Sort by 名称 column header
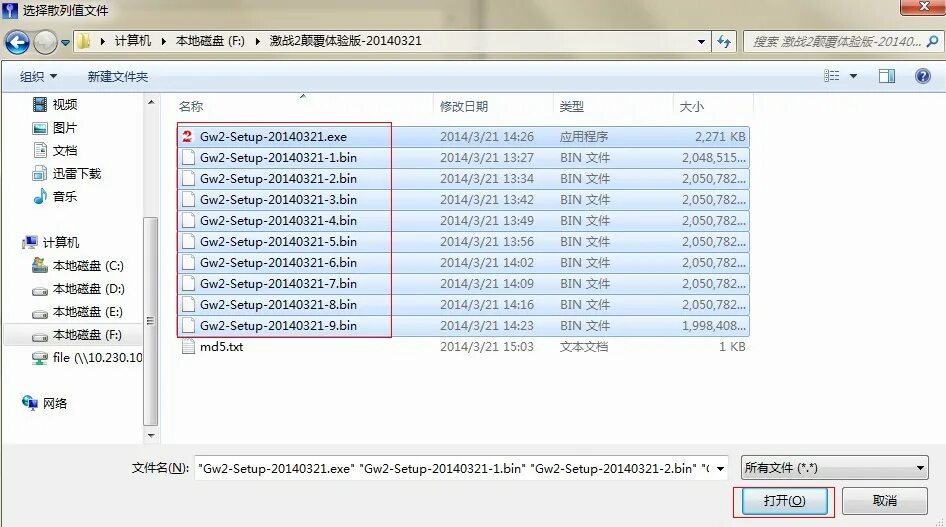 pyautogui.click(x=191, y=106)
